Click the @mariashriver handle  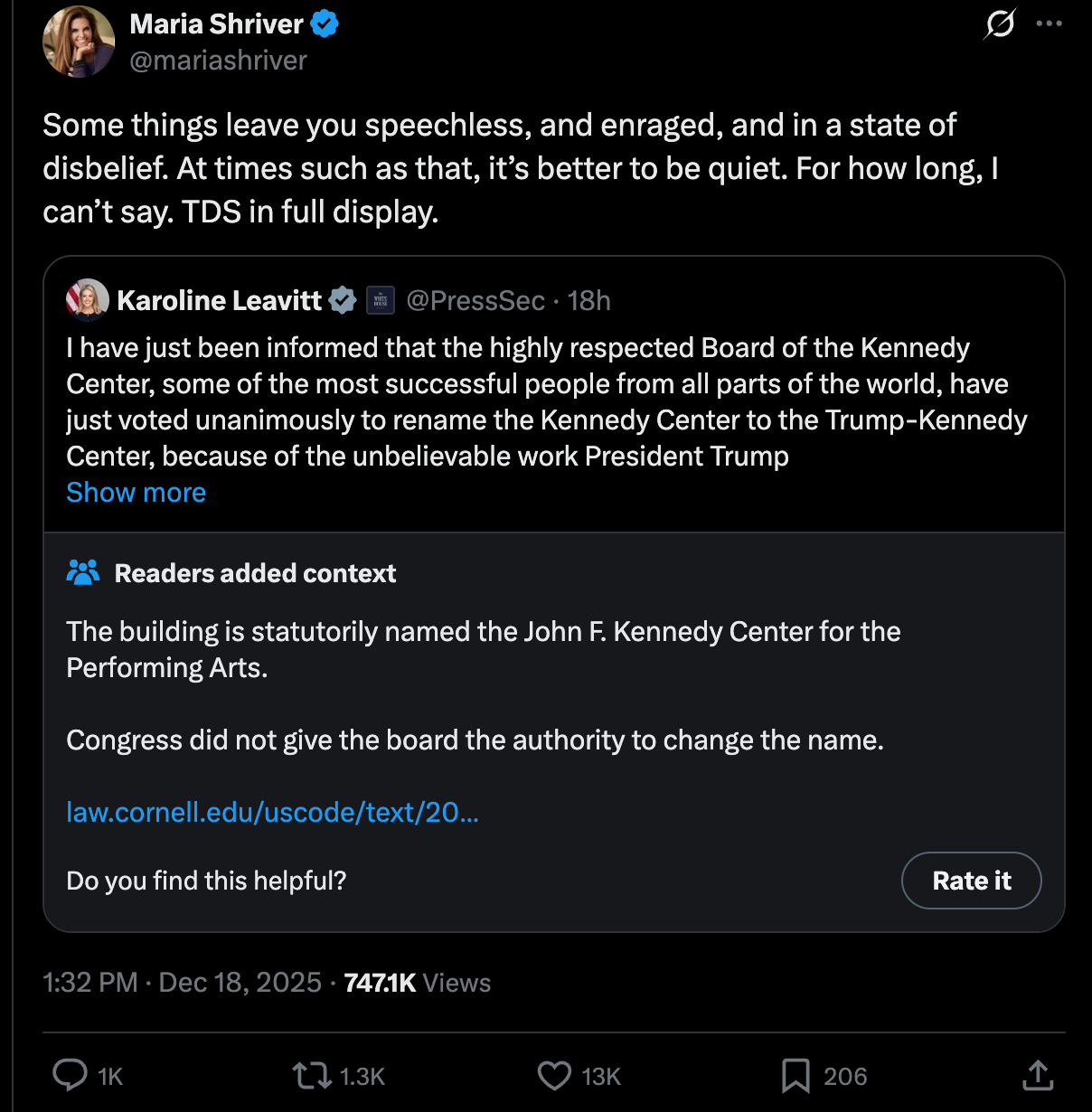tap(218, 61)
